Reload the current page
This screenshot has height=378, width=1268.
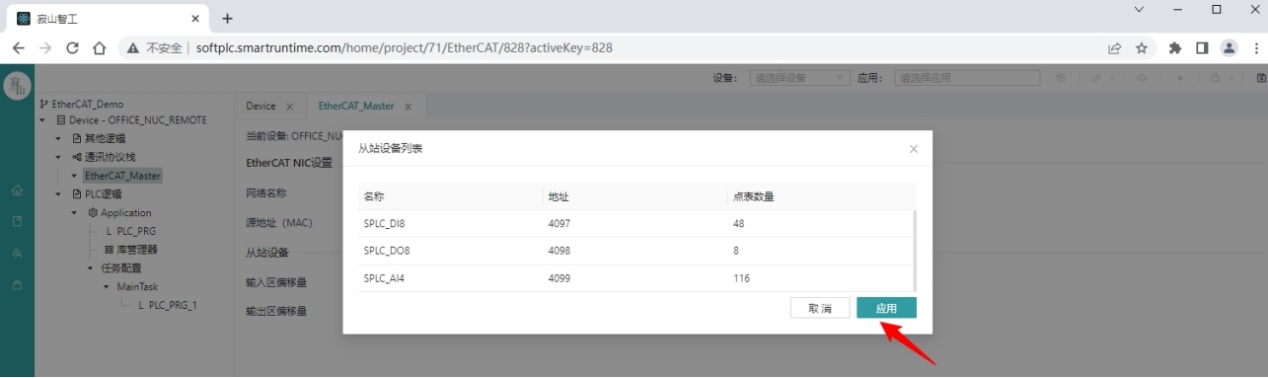click(72, 47)
